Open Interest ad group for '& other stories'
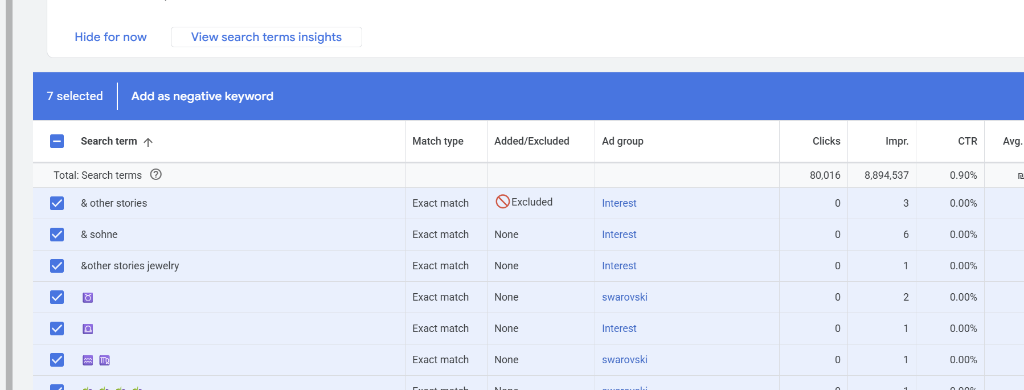Image resolution: width=1024 pixels, height=390 pixels. [x=619, y=203]
